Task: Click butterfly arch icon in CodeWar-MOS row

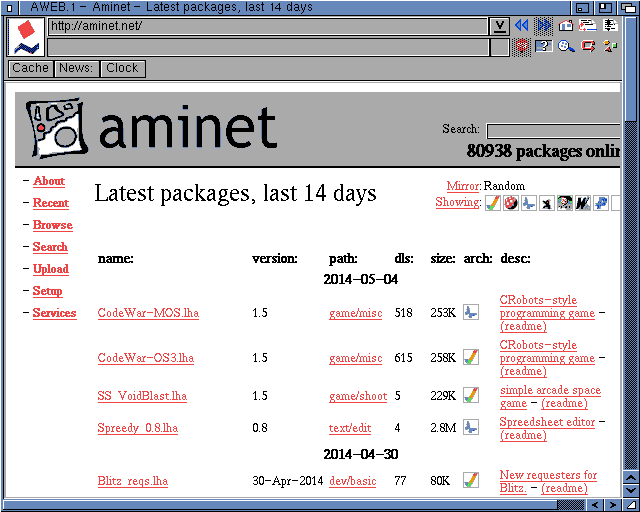Action: (x=471, y=312)
